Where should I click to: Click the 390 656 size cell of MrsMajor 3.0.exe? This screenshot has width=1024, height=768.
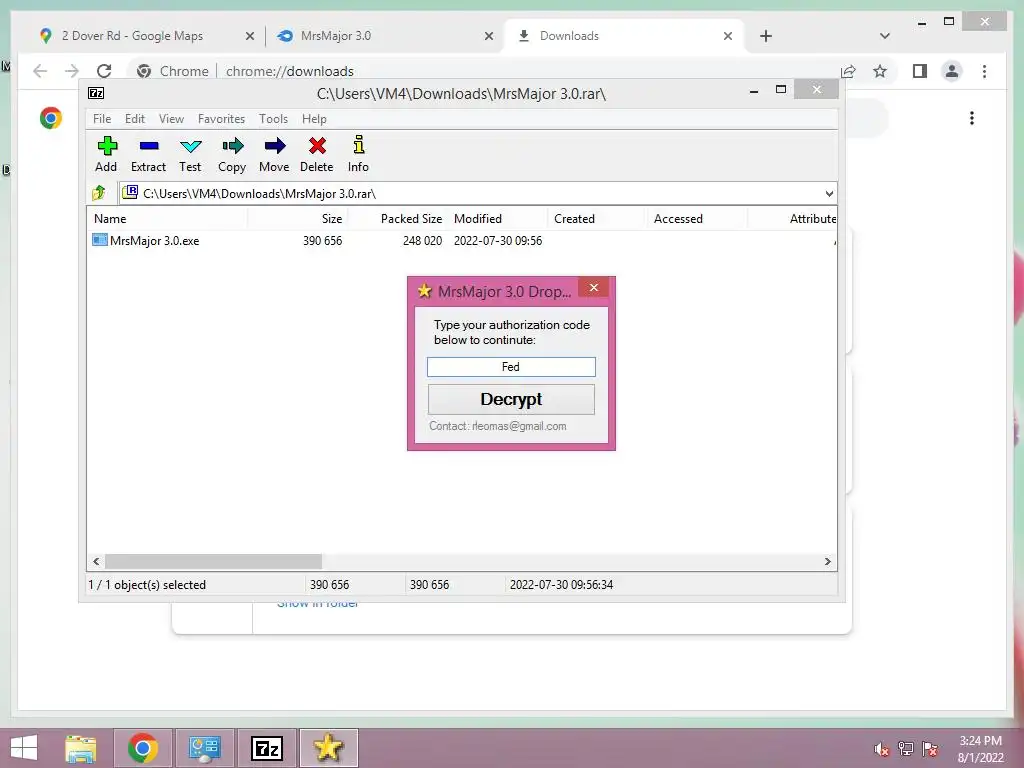click(x=323, y=240)
